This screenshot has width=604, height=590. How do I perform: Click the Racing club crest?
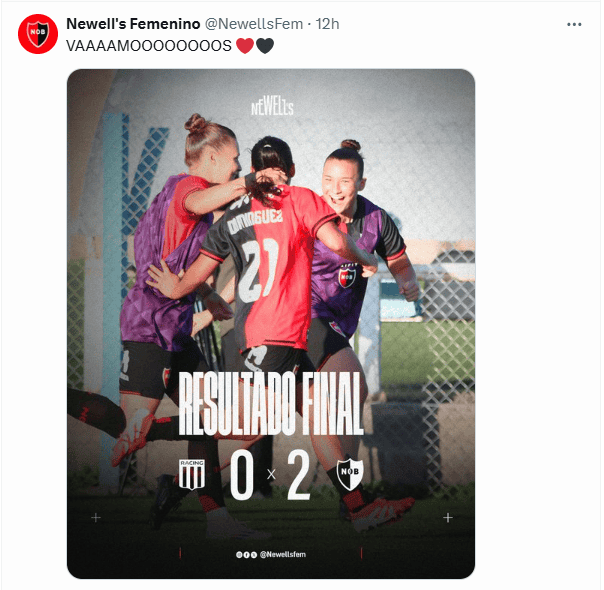192,474
